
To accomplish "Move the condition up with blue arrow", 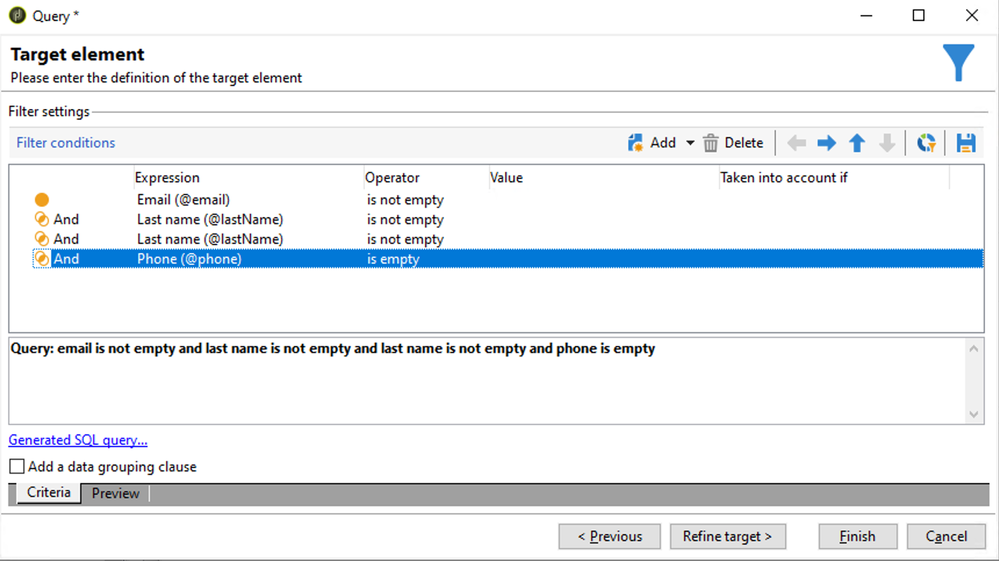I will coord(857,143).
